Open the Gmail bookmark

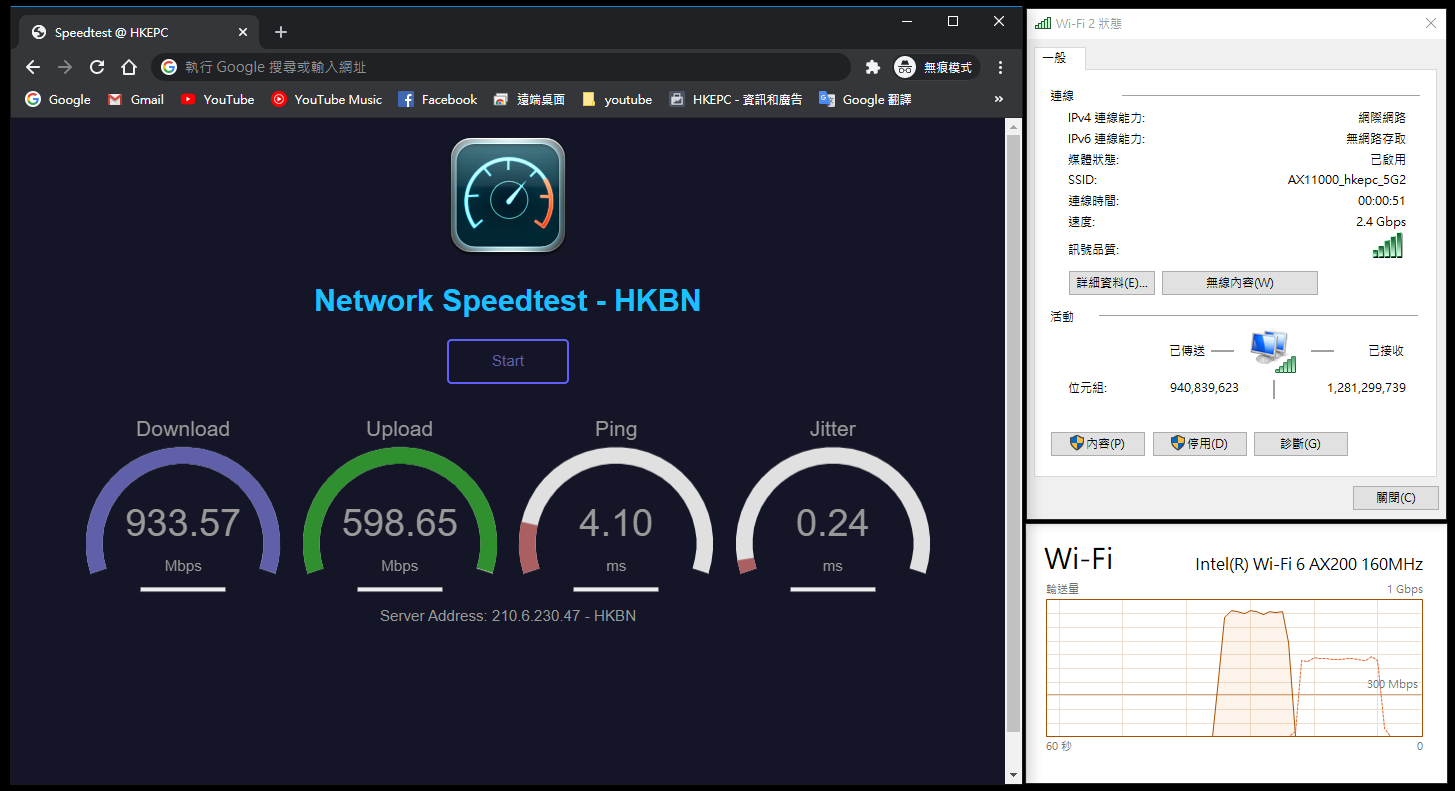click(x=136, y=99)
